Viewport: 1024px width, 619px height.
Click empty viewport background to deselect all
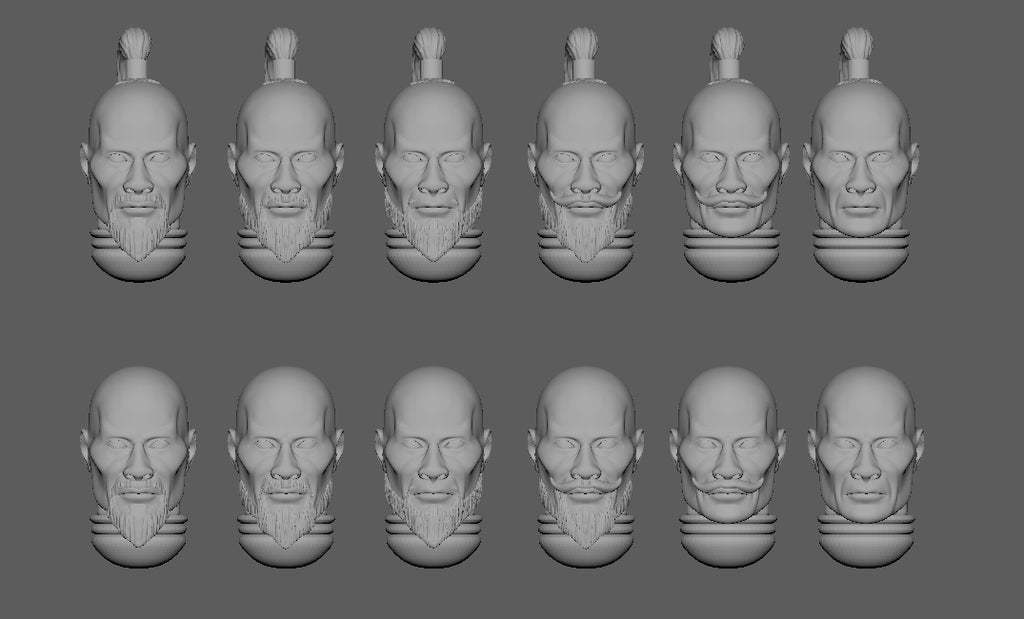[500, 325]
